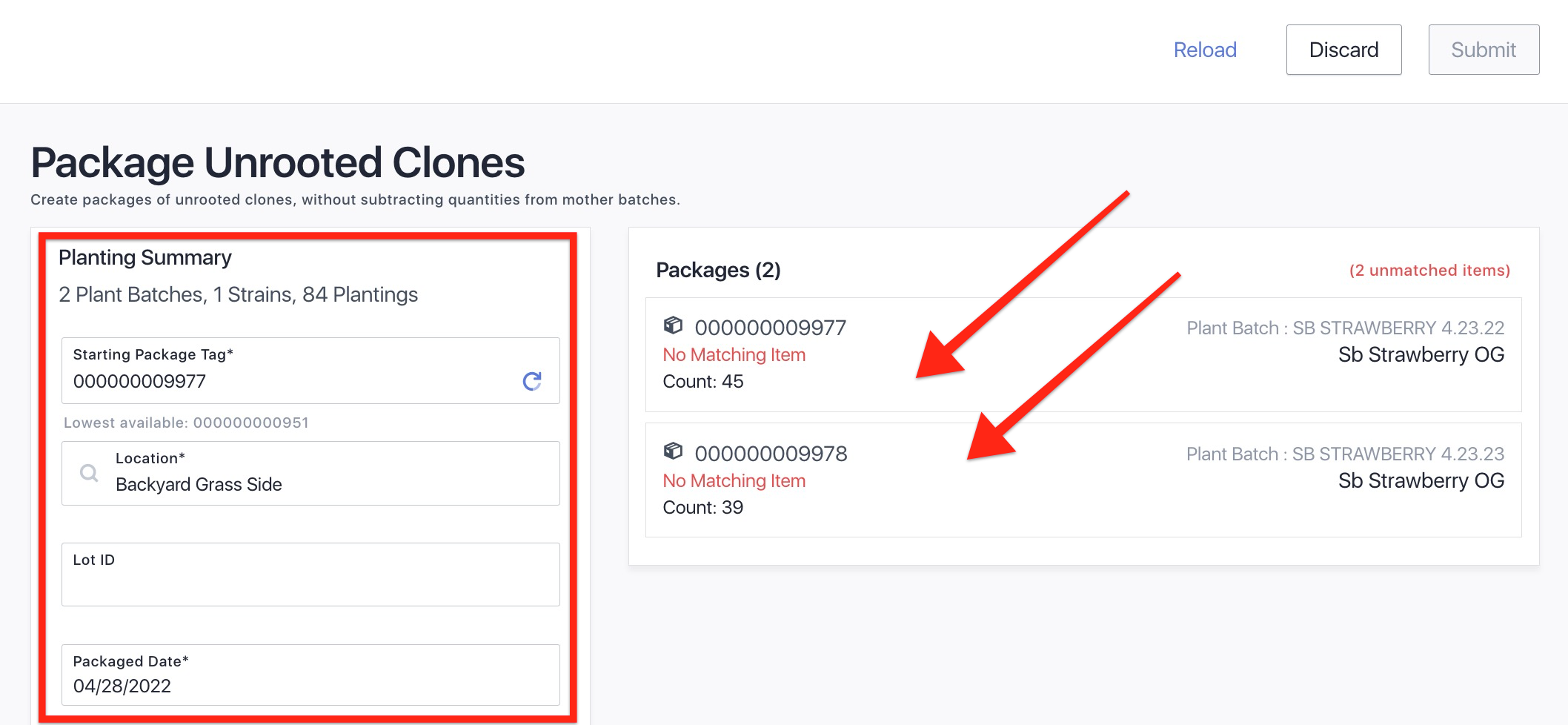This screenshot has height=725, width=1568.
Task: Open the Packaged Date field
Action: tap(310, 685)
